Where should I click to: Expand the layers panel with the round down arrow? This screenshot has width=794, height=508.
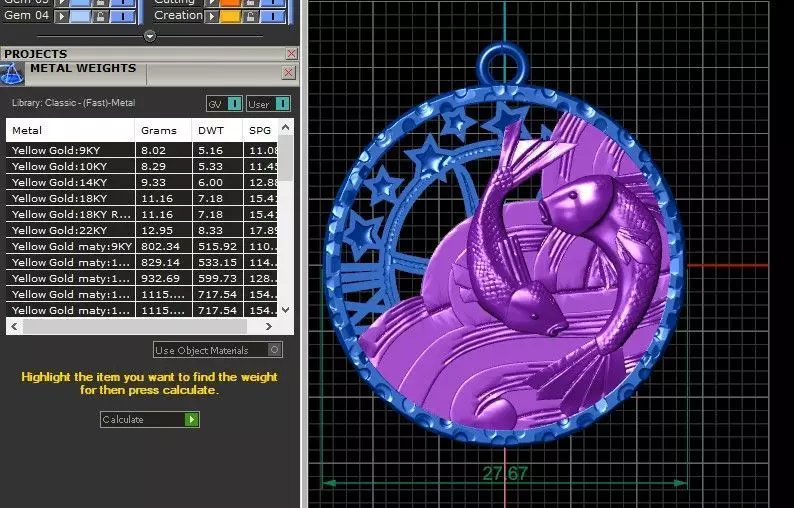click(150, 36)
